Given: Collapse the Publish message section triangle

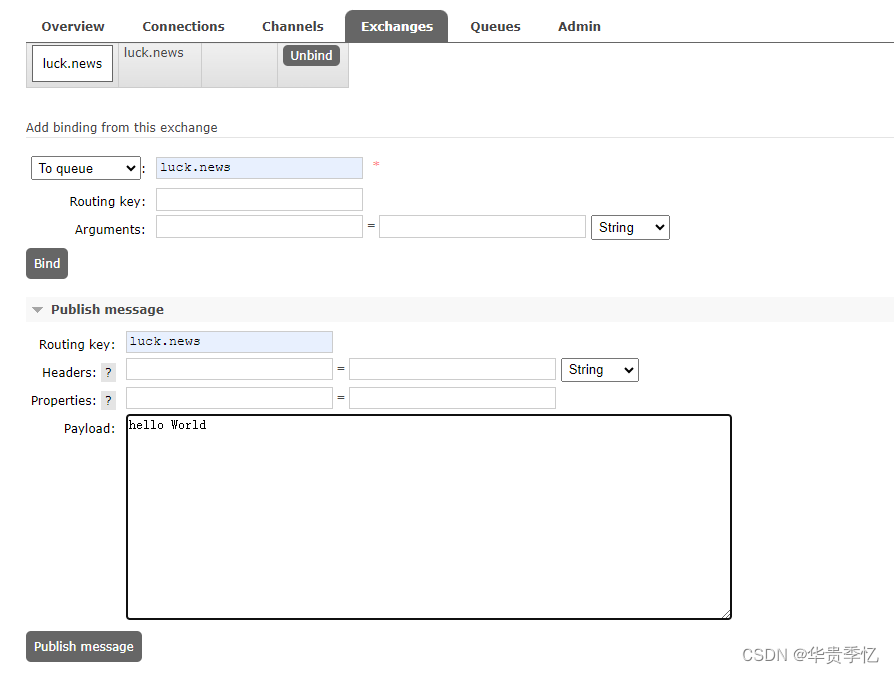Looking at the screenshot, I should click(37, 309).
